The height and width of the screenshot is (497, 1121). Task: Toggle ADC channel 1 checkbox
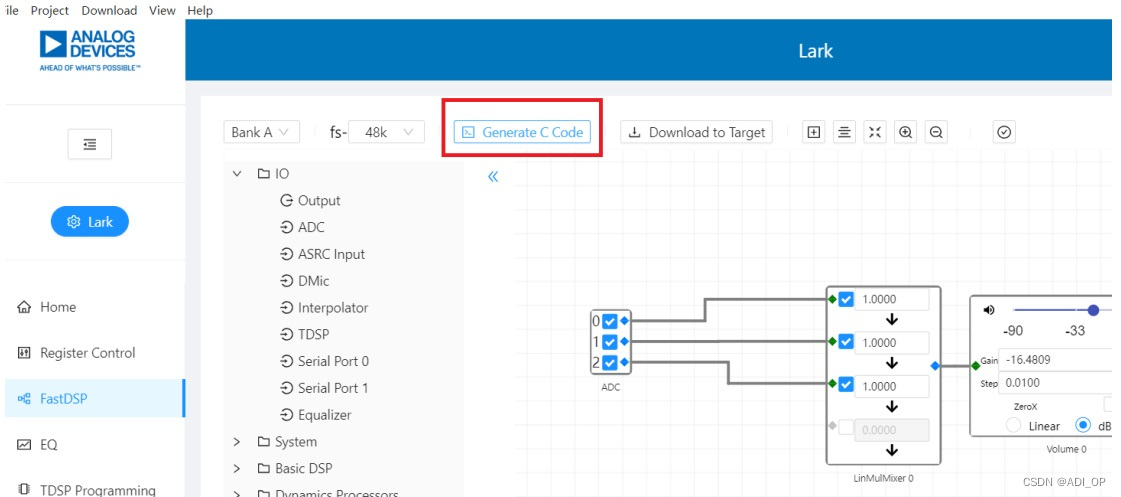[x=609, y=342]
